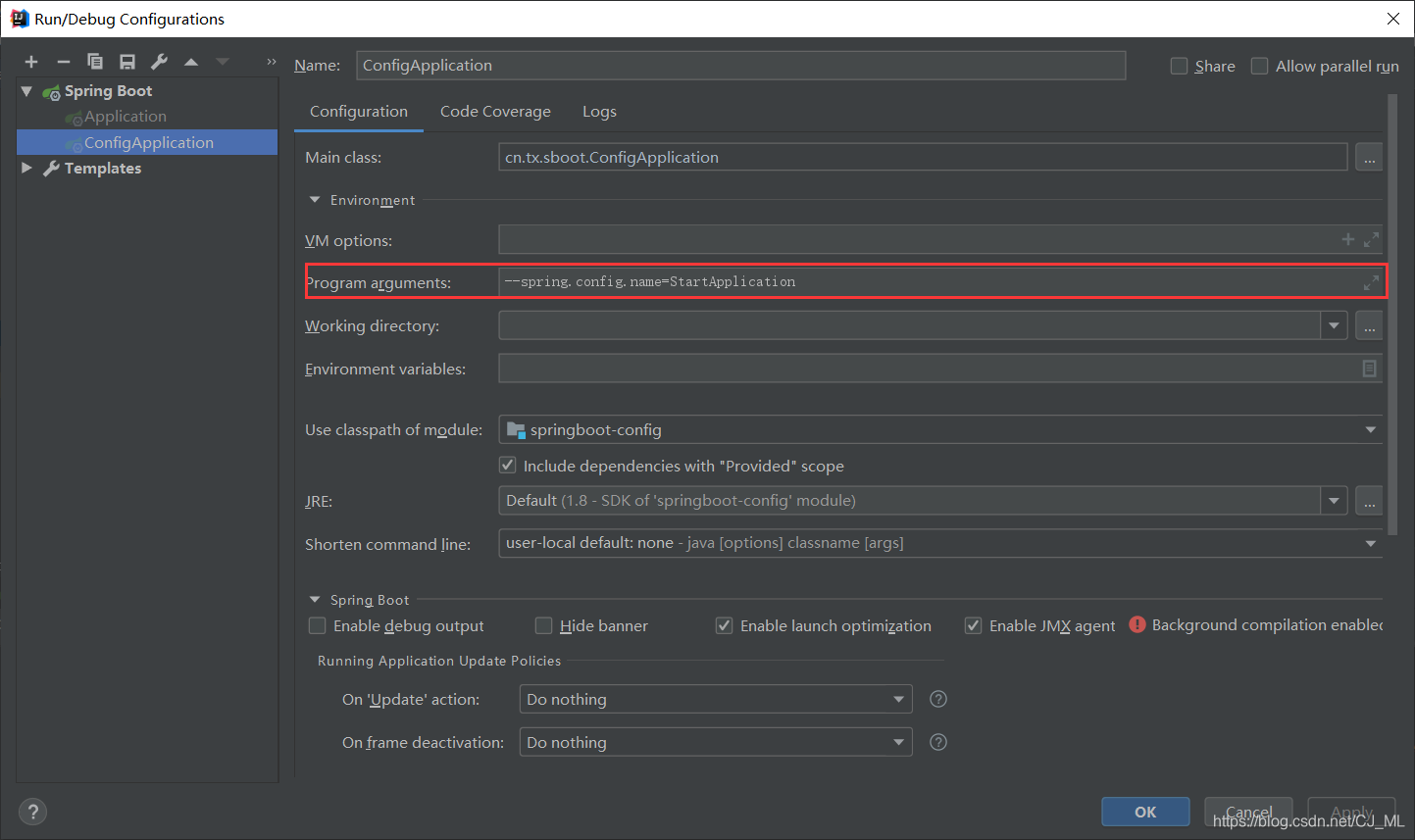The height and width of the screenshot is (840, 1415).
Task: Copy the selected configuration
Action: [95, 62]
